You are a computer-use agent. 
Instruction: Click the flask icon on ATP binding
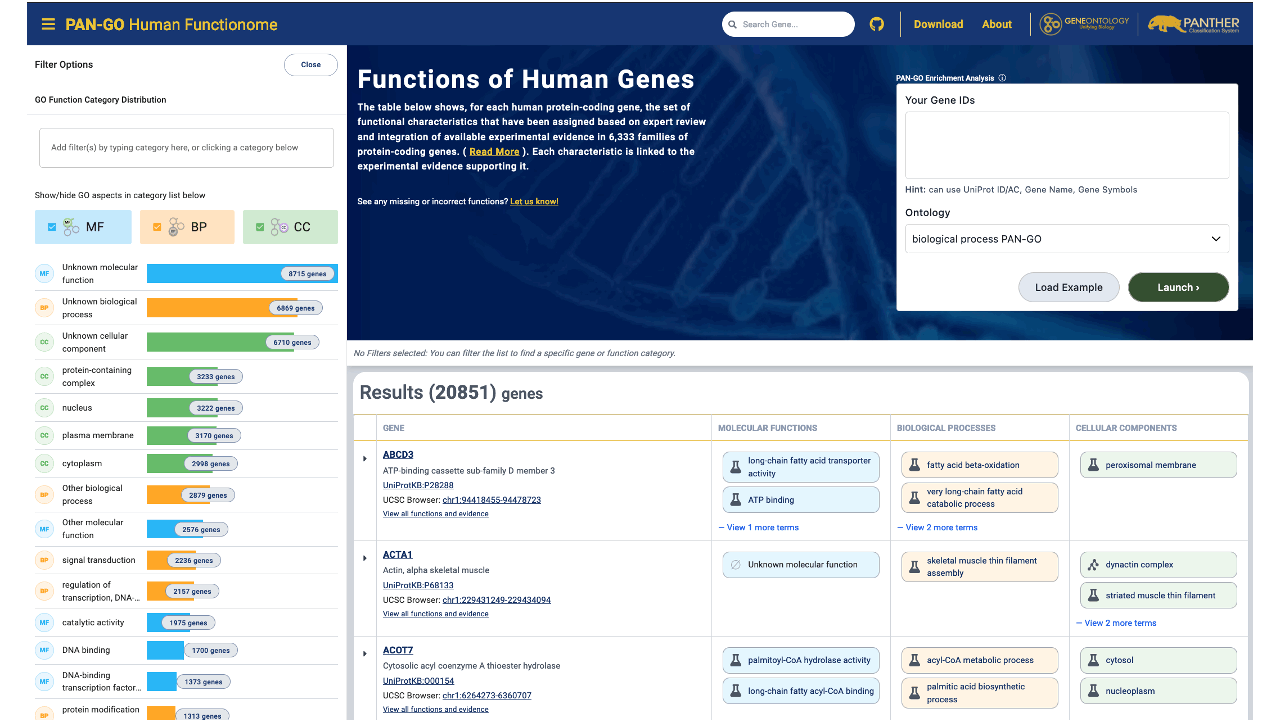pyautogui.click(x=736, y=500)
